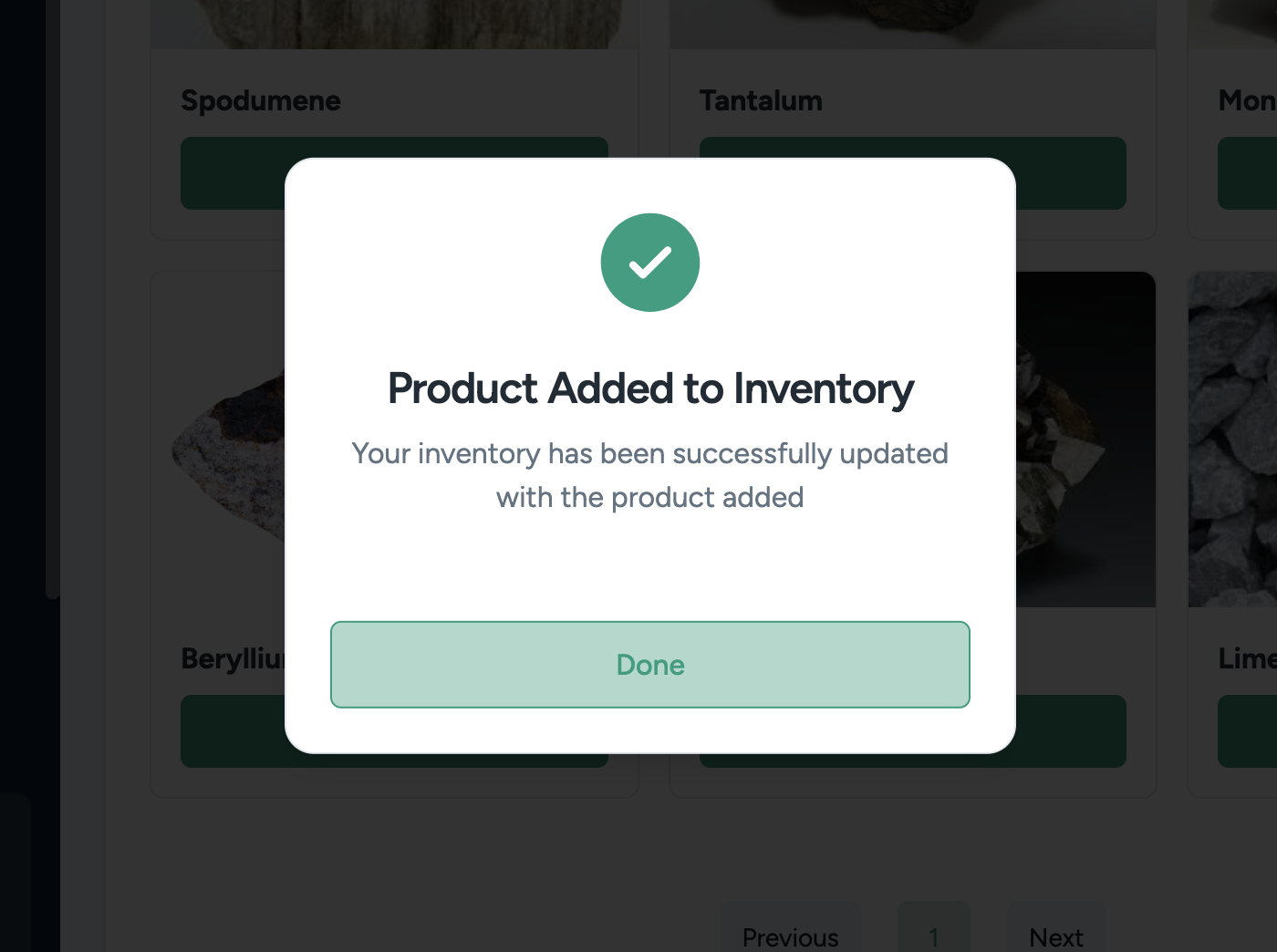Image resolution: width=1277 pixels, height=952 pixels.
Task: Click the green button under the Lime card
Action: (x=1247, y=731)
